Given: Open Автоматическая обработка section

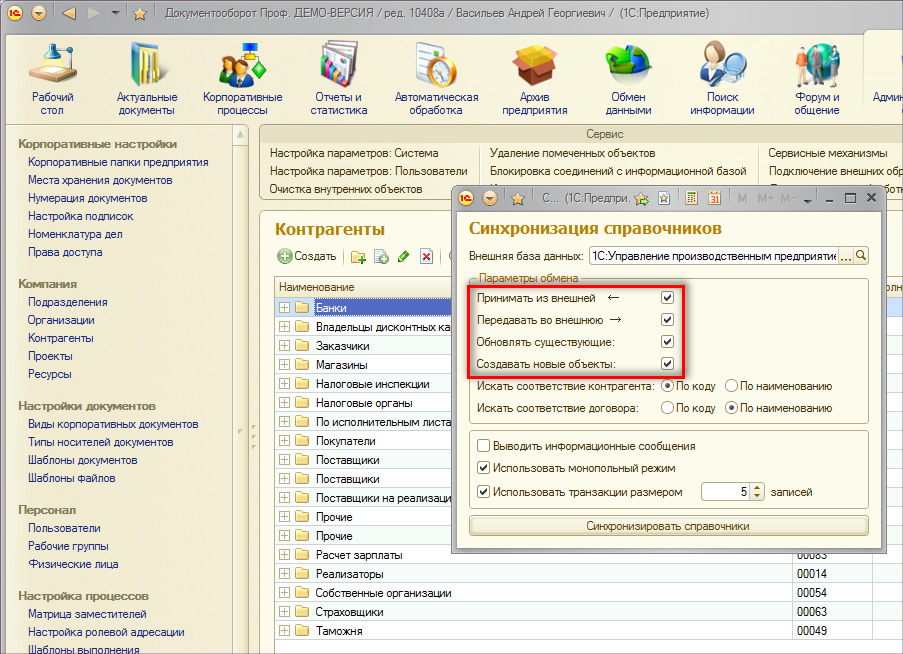Looking at the screenshot, I should 437,79.
